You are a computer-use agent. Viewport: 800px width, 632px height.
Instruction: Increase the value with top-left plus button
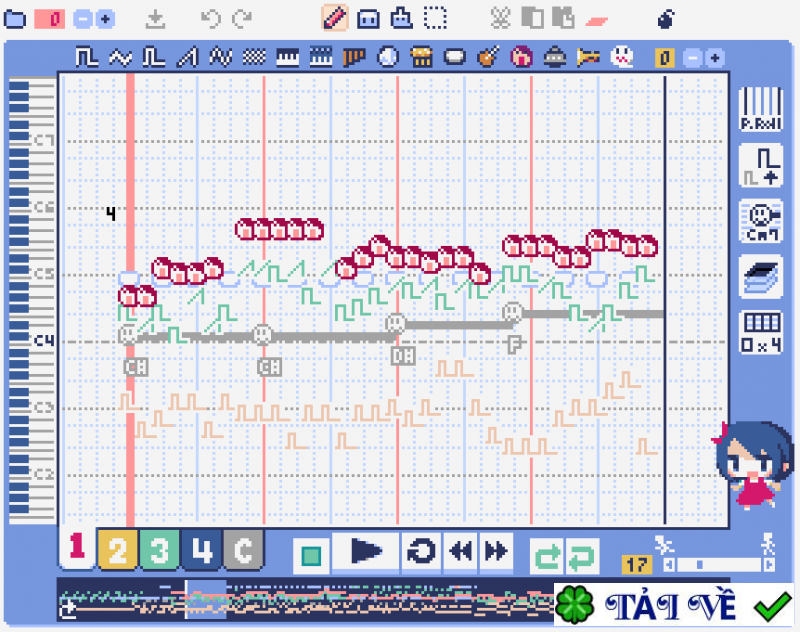coord(105,19)
